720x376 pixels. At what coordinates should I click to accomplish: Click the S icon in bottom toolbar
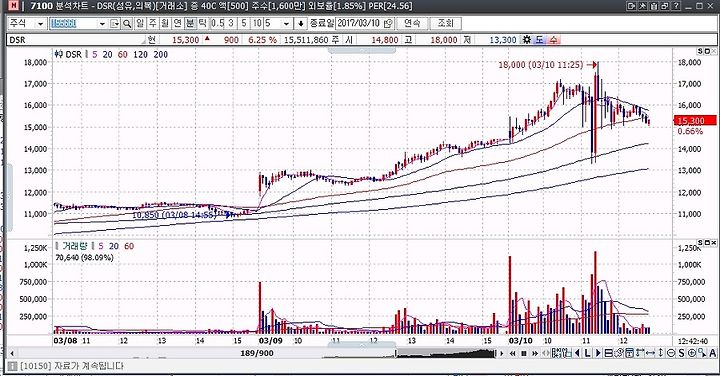point(681,354)
